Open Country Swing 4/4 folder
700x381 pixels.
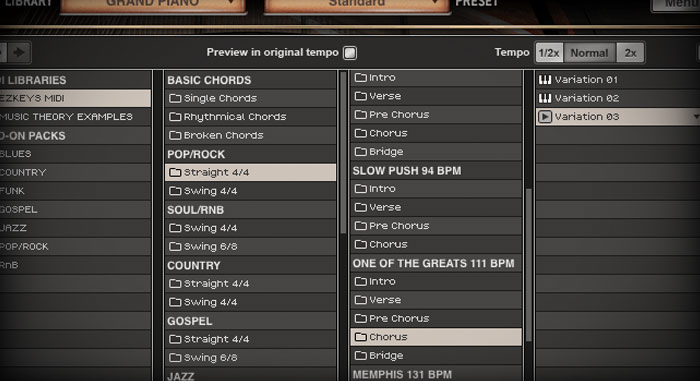250,302
